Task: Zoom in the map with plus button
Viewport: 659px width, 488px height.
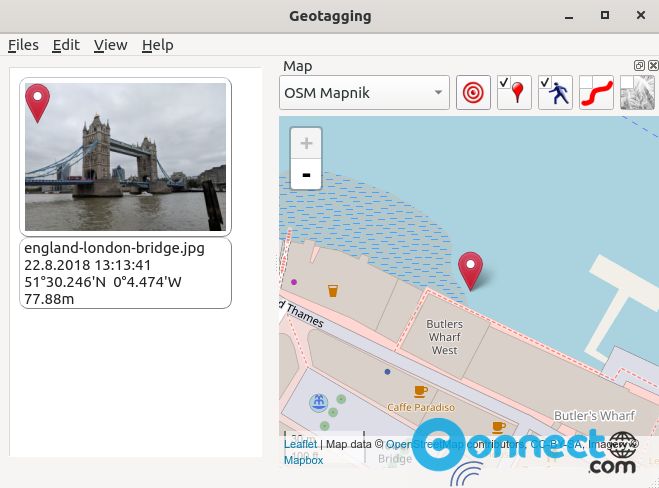Action: point(306,143)
